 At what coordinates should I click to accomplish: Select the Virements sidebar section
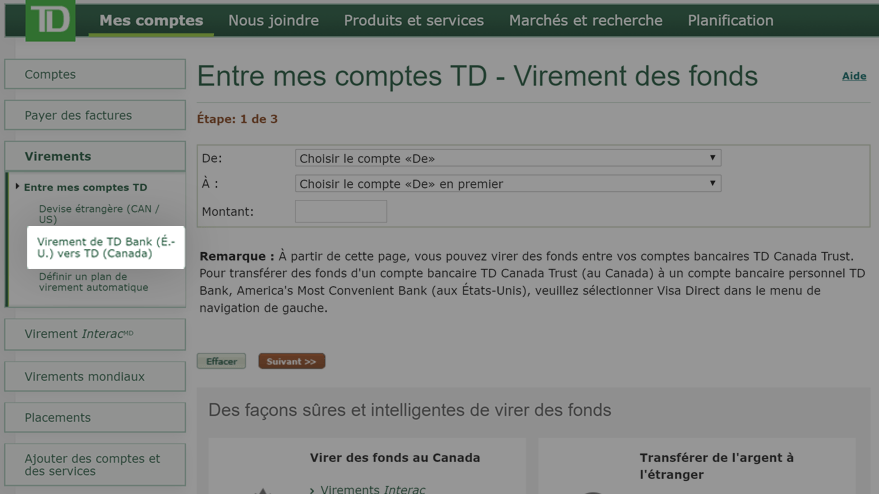95,156
